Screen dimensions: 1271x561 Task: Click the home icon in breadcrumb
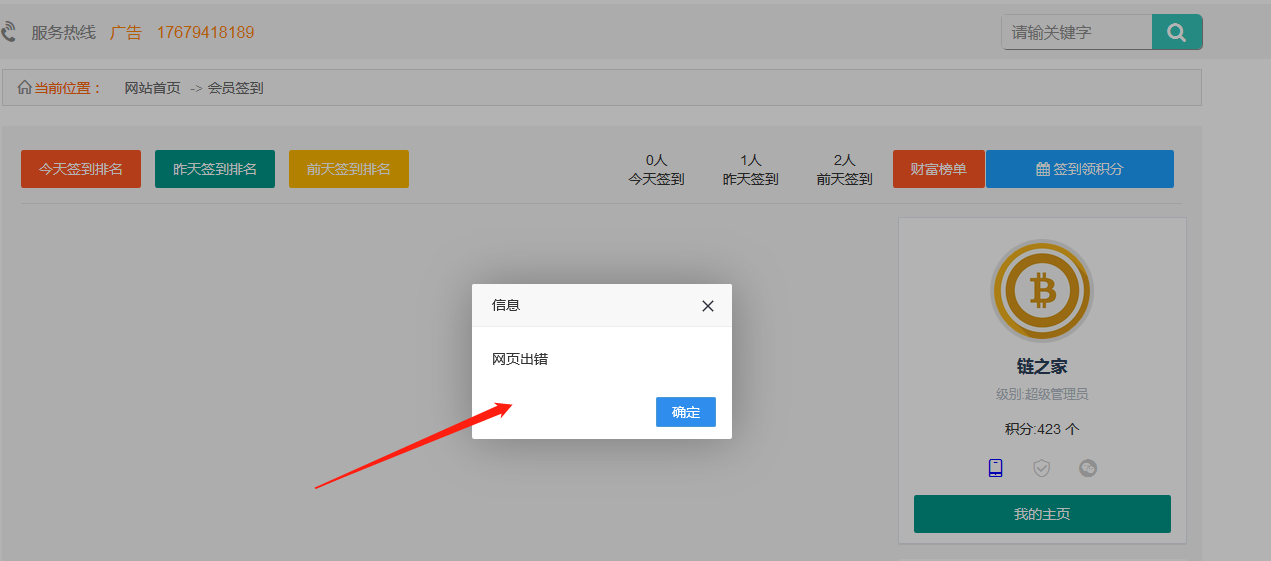(25, 87)
